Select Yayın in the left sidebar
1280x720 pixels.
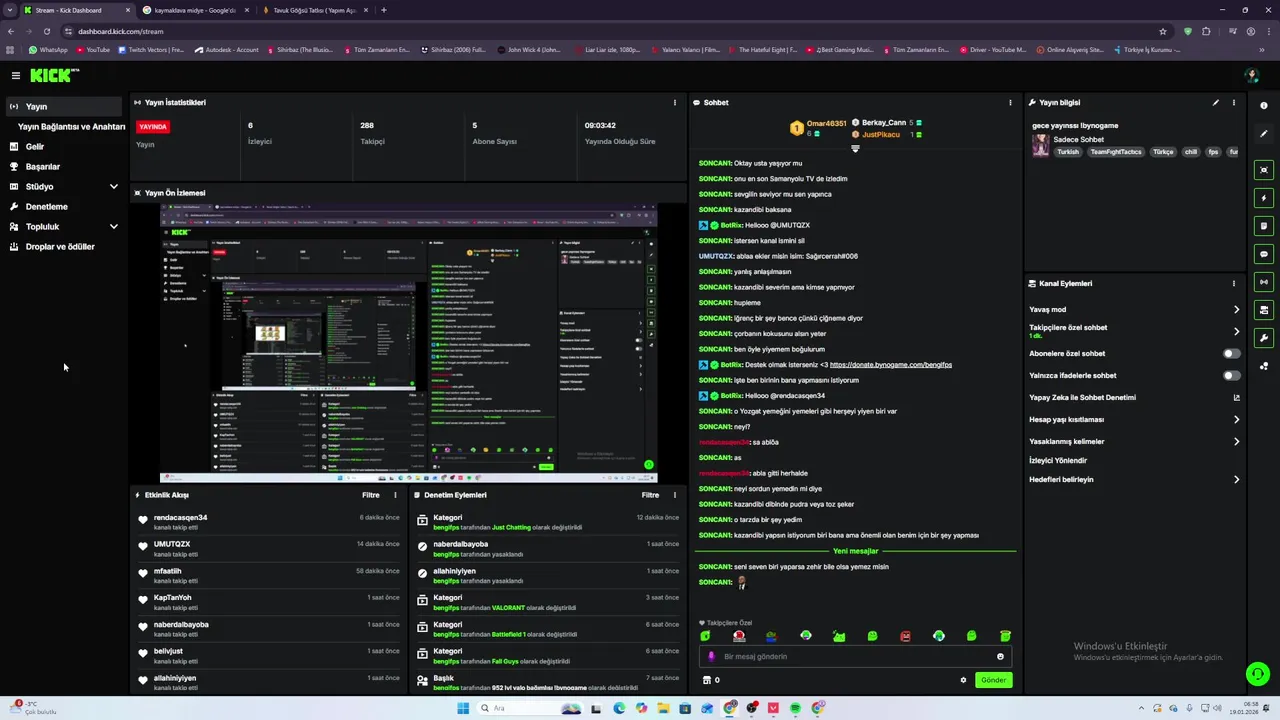(x=64, y=106)
